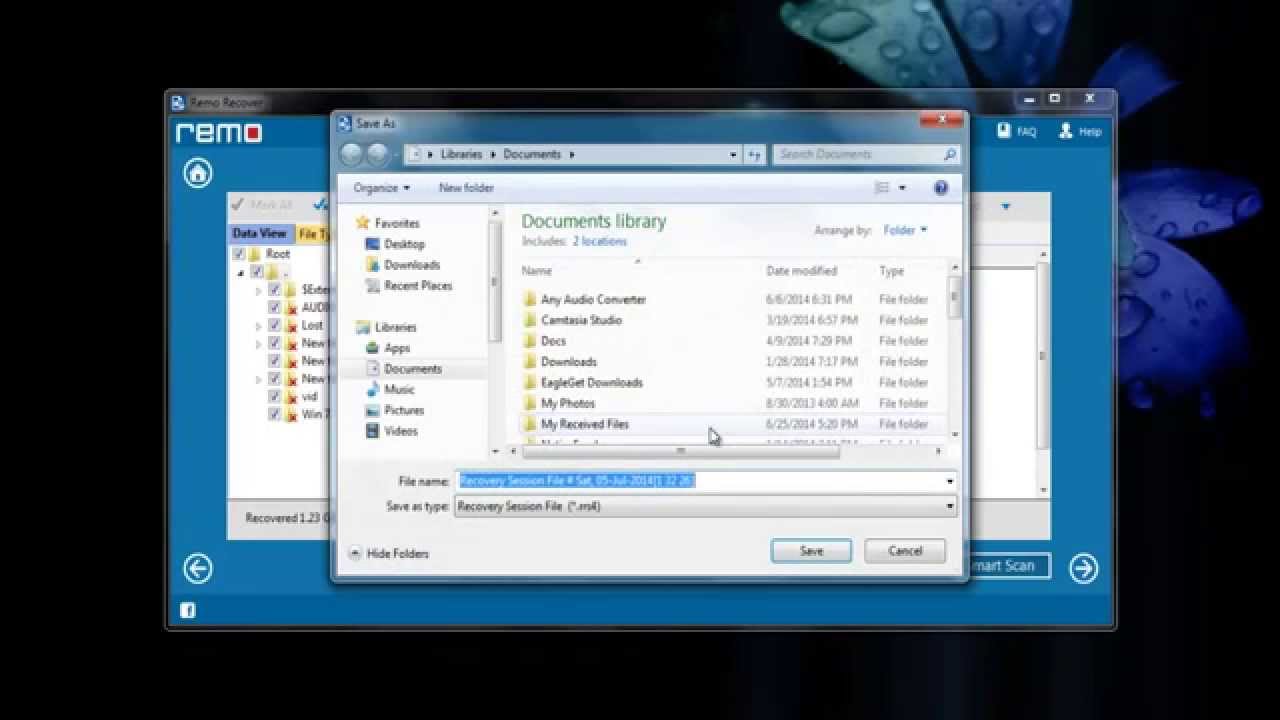The height and width of the screenshot is (720, 1280).
Task: Sort by Name column header
Action: tap(537, 271)
